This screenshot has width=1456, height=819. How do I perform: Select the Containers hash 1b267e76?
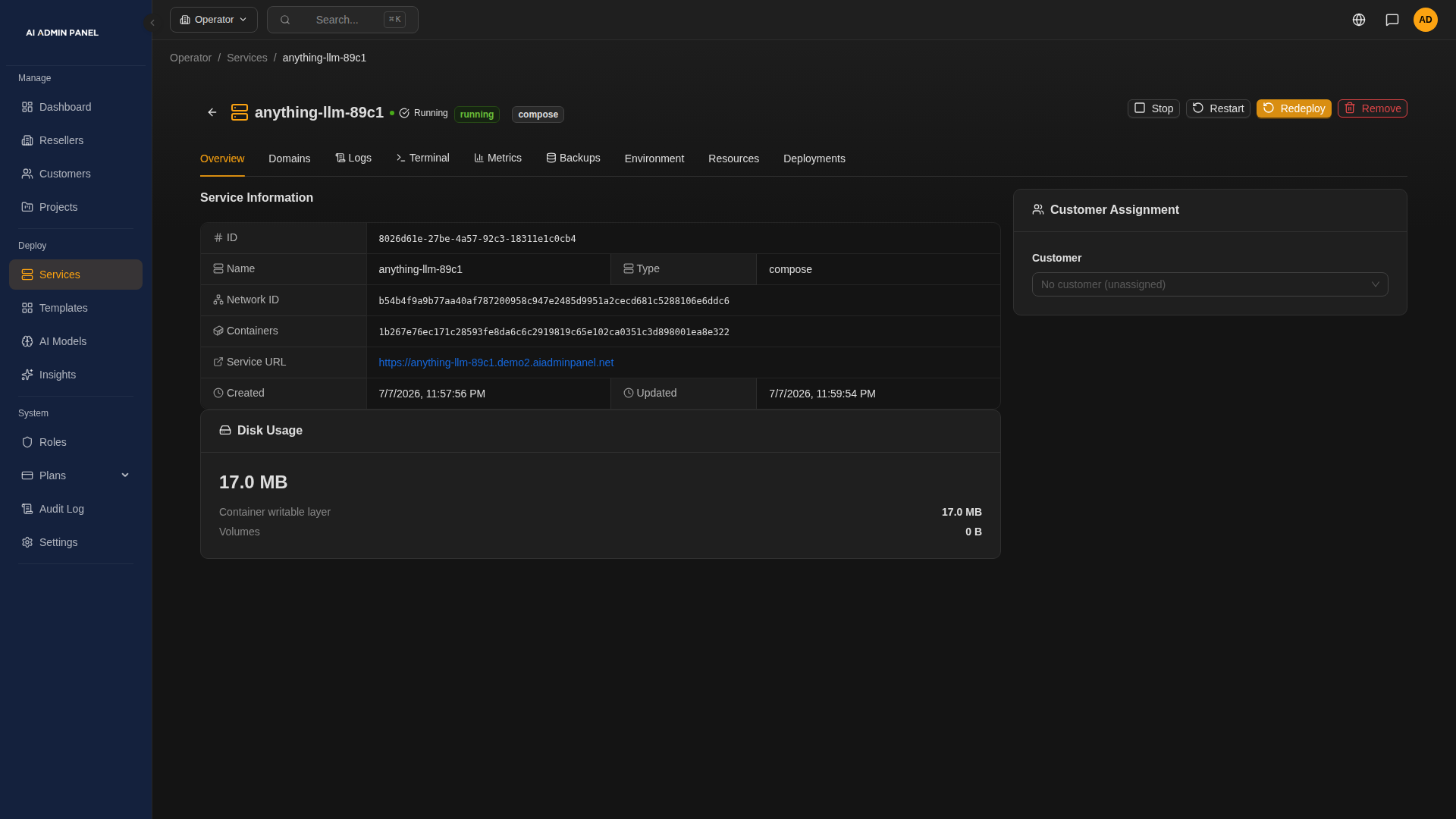click(554, 332)
